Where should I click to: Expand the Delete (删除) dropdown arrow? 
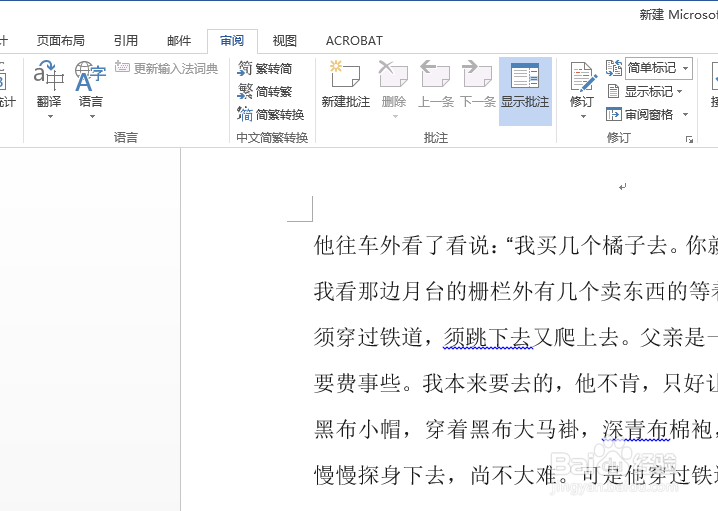395,116
